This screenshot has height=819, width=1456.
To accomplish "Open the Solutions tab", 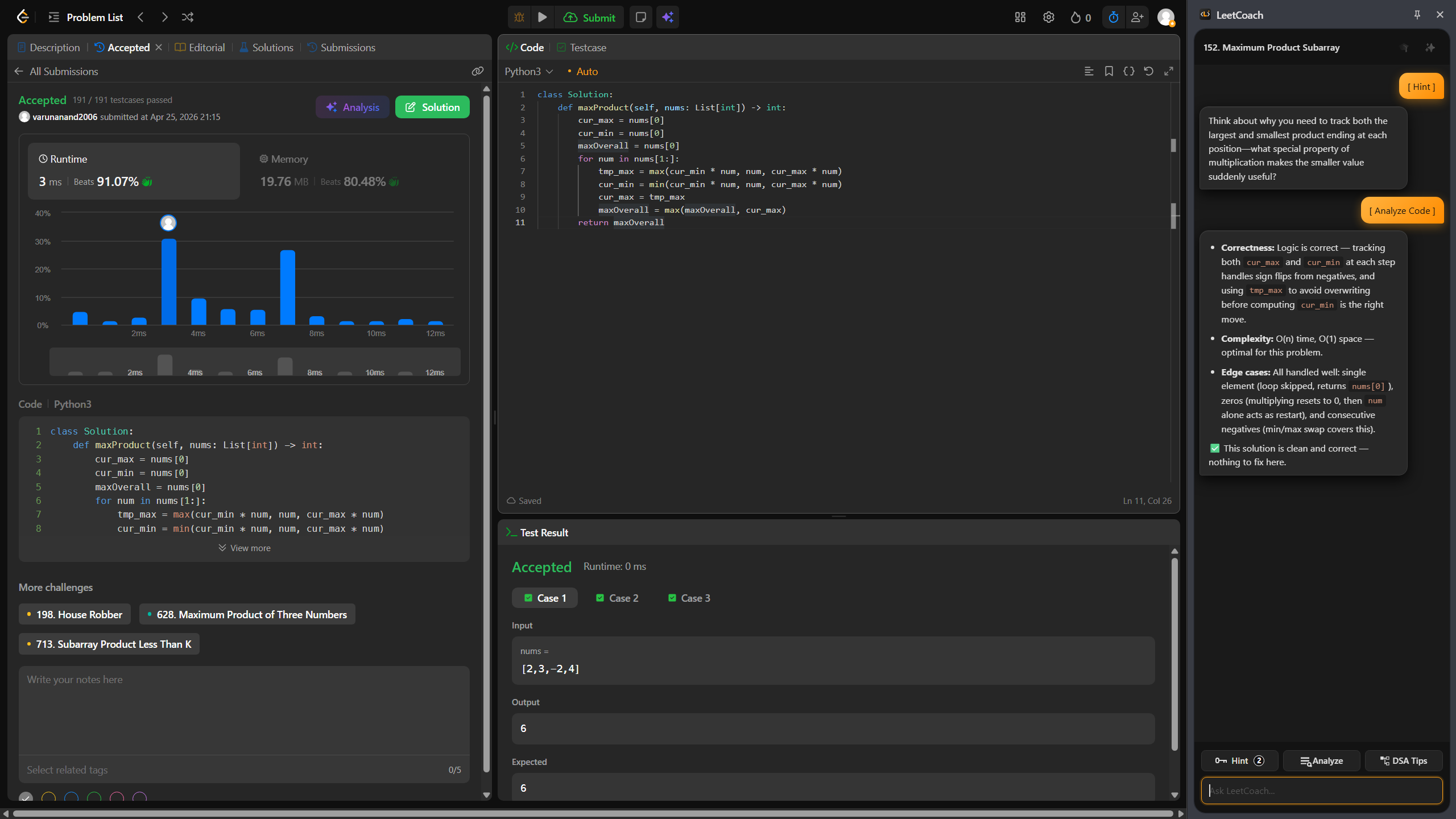I will click(266, 48).
